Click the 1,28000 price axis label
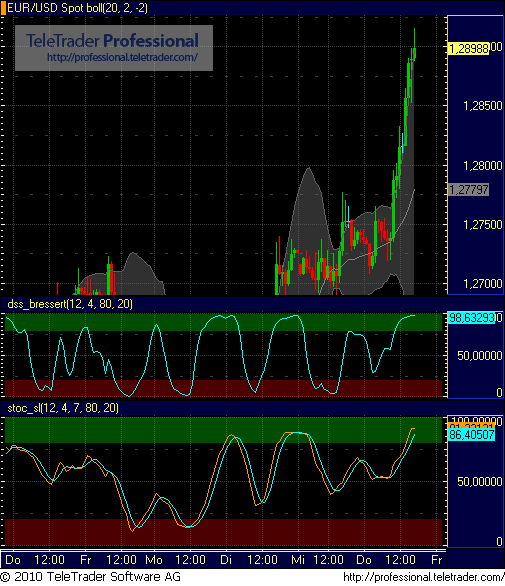 point(483,166)
